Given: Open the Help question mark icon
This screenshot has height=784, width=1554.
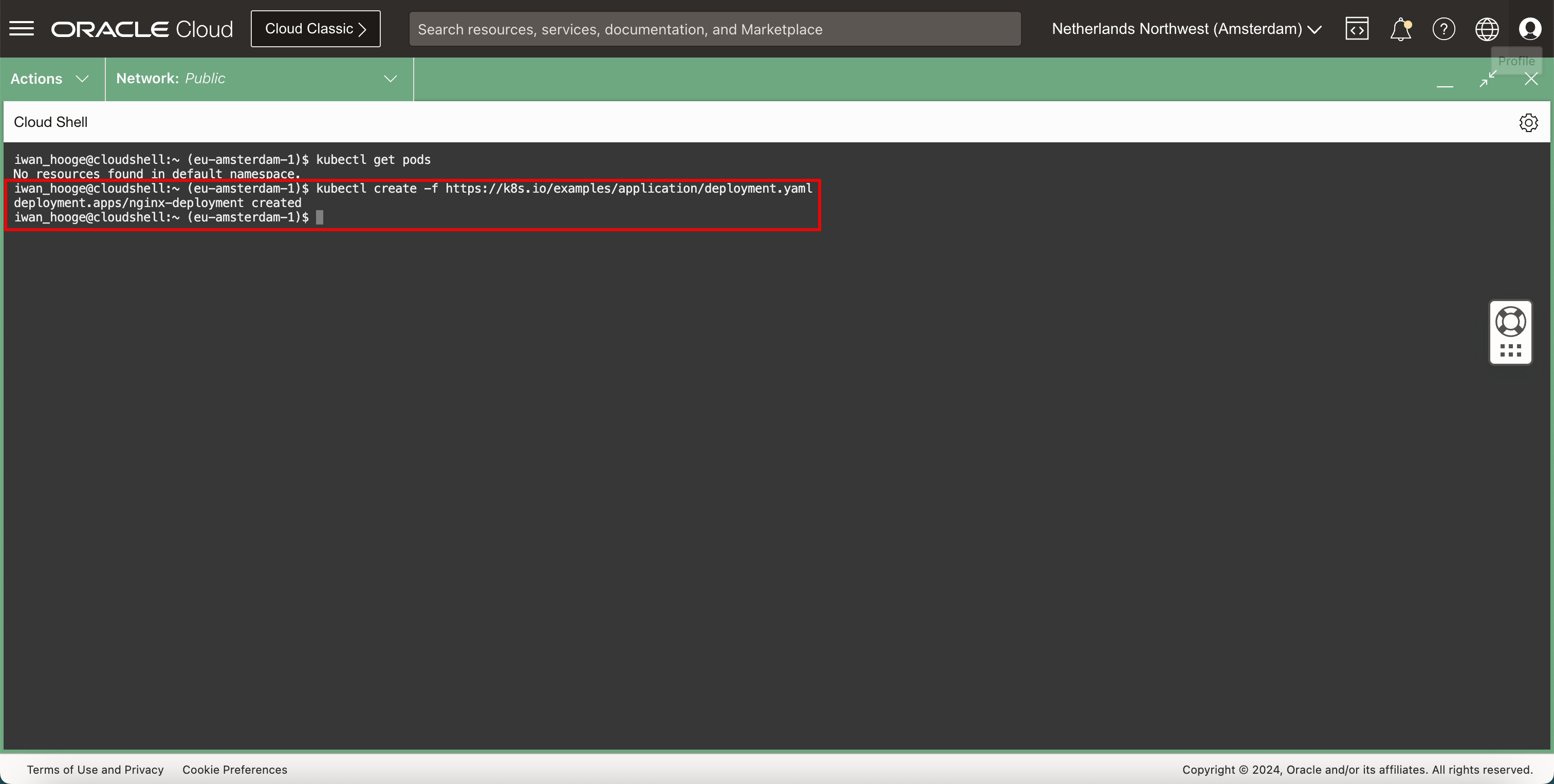Looking at the screenshot, I should coord(1444,29).
